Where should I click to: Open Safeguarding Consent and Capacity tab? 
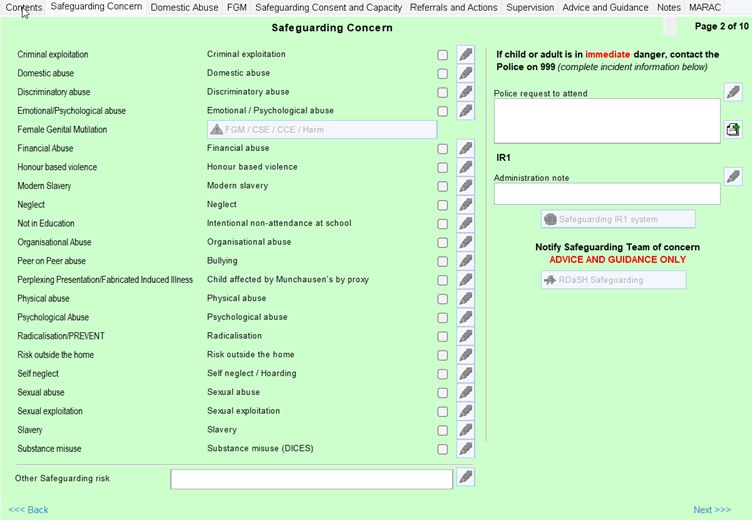(329, 7)
